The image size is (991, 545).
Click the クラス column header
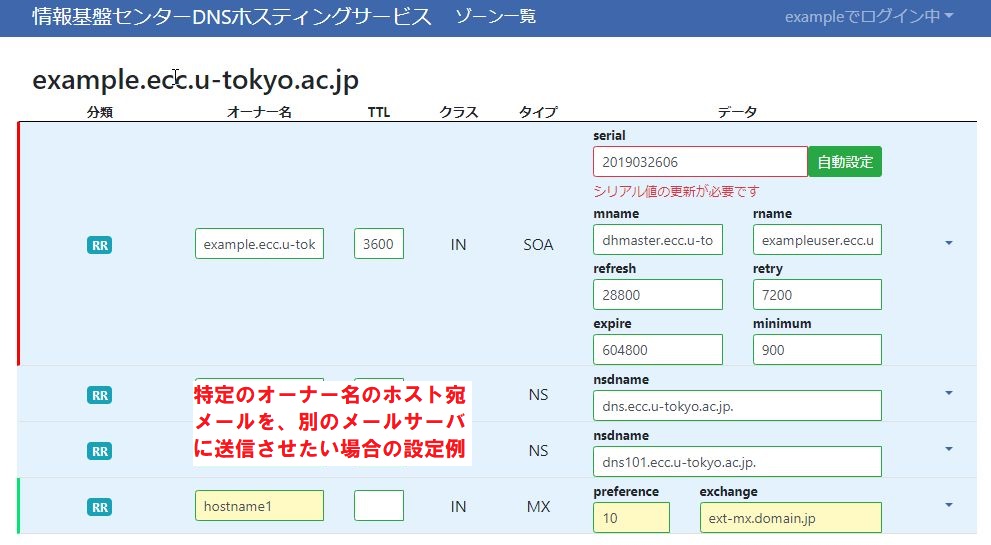[x=459, y=112]
